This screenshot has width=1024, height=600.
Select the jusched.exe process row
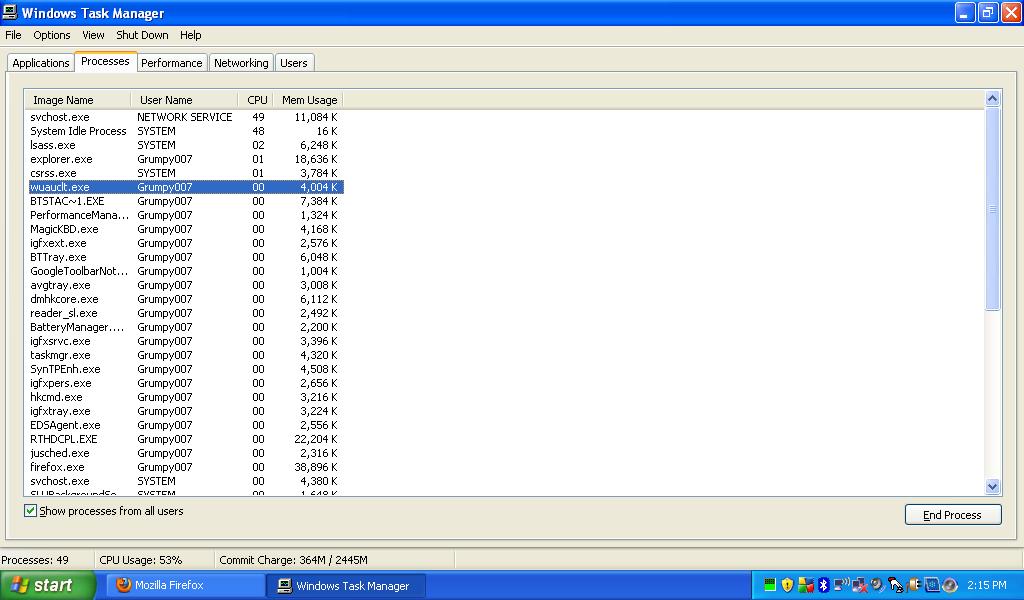pyautogui.click(x=184, y=453)
